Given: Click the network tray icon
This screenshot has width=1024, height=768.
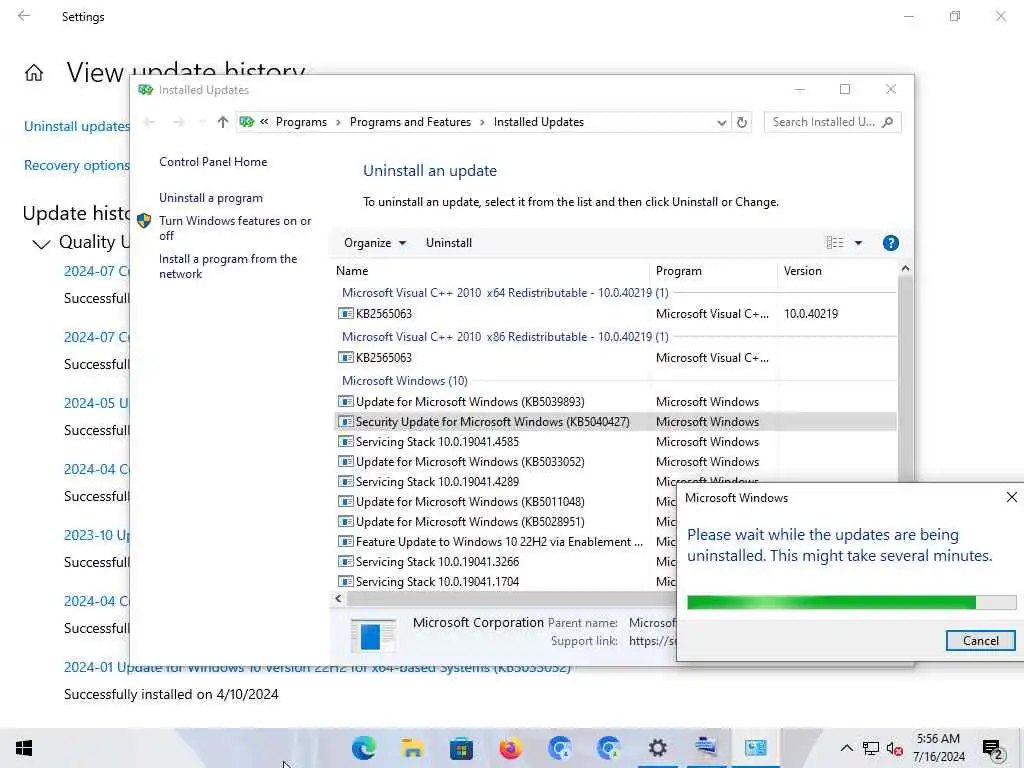Looking at the screenshot, I should pyautogui.click(x=871, y=748).
